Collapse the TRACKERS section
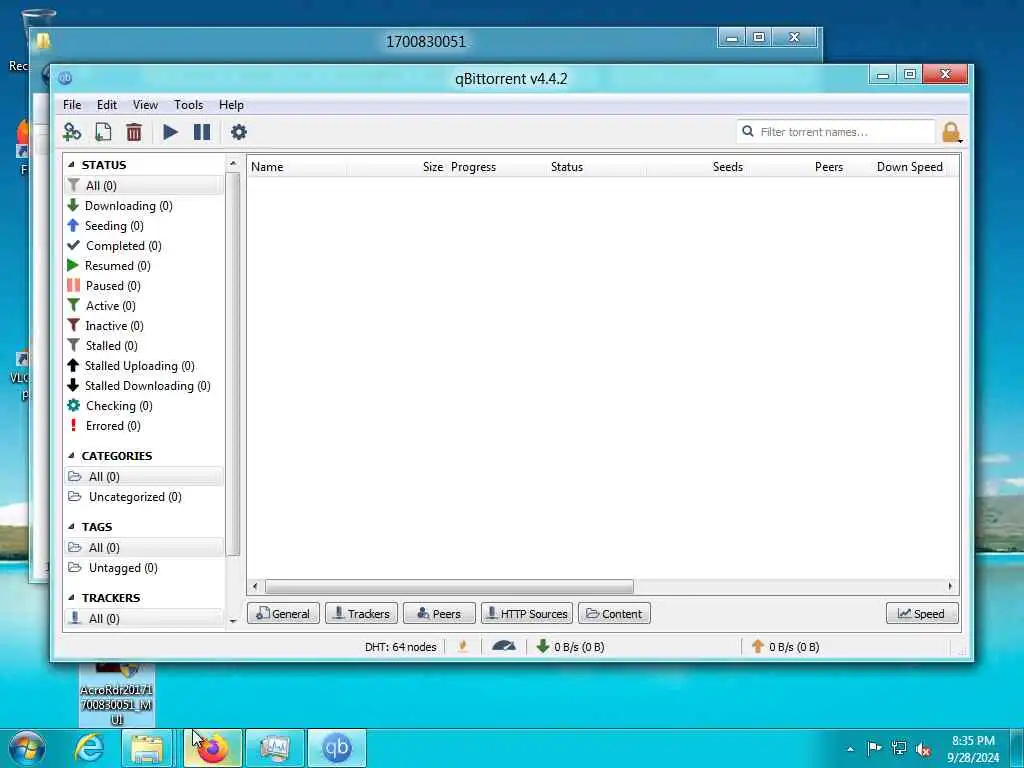Image resolution: width=1024 pixels, height=768 pixels. pyautogui.click(x=71, y=598)
